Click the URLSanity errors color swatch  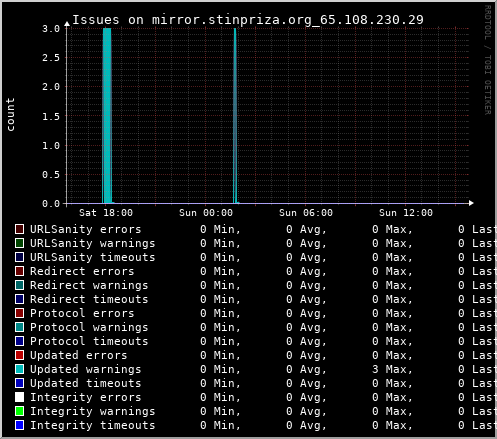tap(19, 229)
